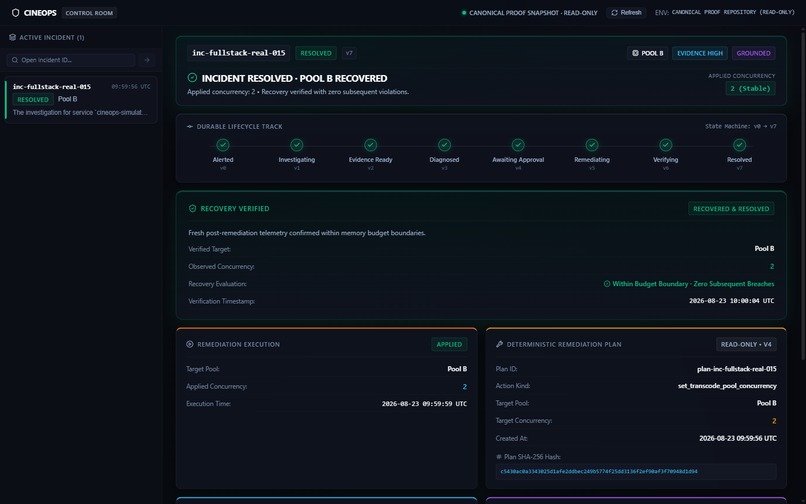Click the Created At value 09:59:56 UTC
The image size is (806, 504).
(x=738, y=439)
